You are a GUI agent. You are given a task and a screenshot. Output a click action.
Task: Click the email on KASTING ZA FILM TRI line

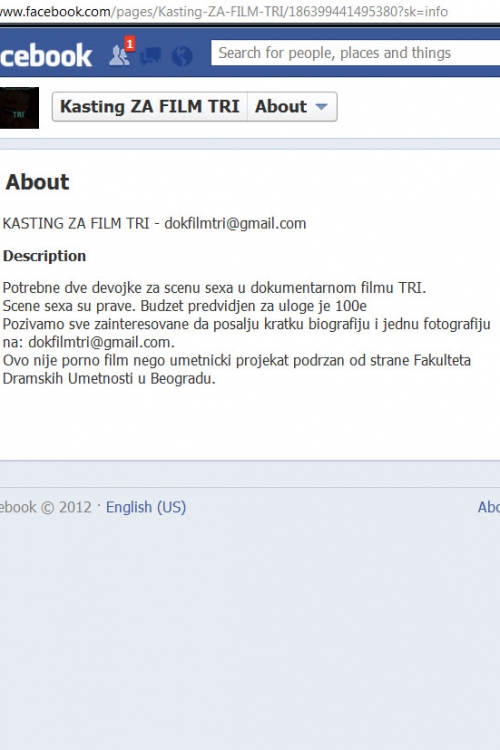(x=235, y=223)
